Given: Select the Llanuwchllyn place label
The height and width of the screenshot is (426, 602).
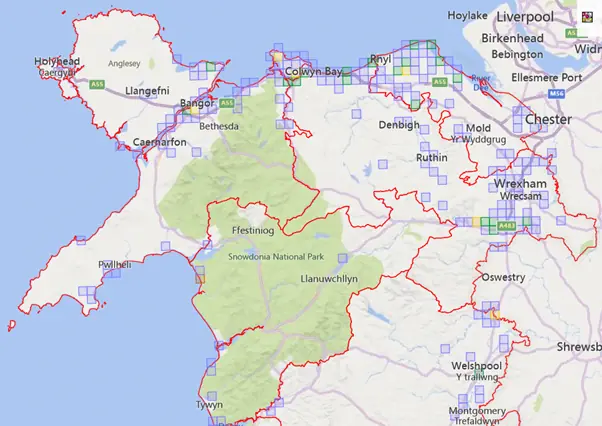Looking at the screenshot, I should tap(329, 280).
